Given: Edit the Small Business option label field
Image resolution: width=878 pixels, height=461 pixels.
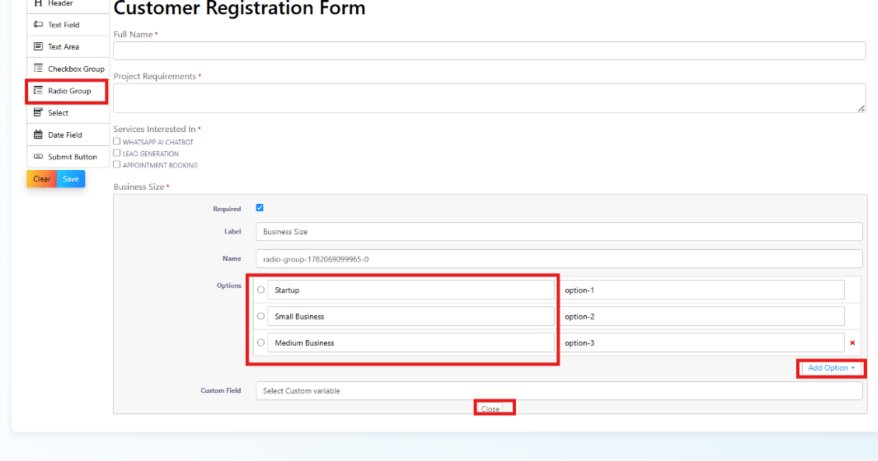Looking at the screenshot, I should (x=411, y=316).
